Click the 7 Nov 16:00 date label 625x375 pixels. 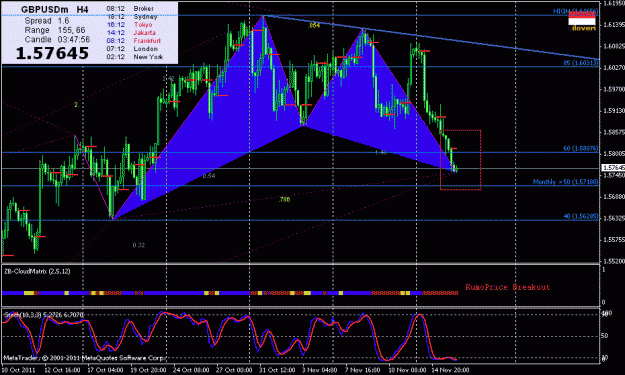[x=362, y=370]
